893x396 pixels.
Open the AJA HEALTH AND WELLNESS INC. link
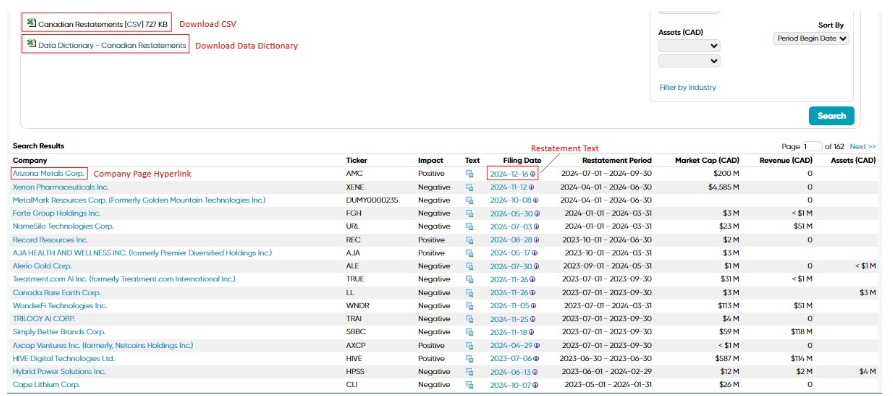point(142,253)
